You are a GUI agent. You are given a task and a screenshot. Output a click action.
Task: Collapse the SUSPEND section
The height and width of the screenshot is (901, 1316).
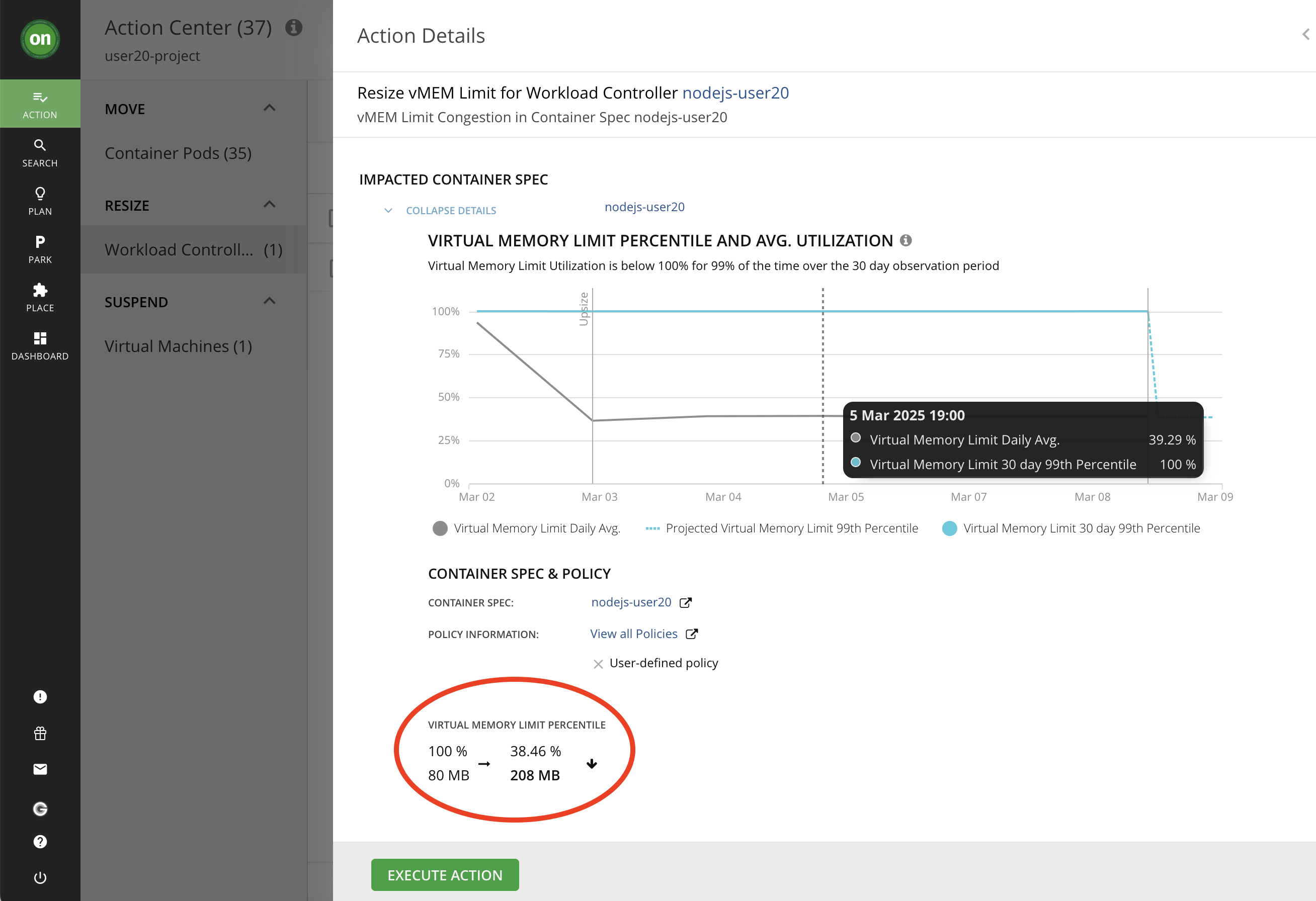(x=270, y=301)
